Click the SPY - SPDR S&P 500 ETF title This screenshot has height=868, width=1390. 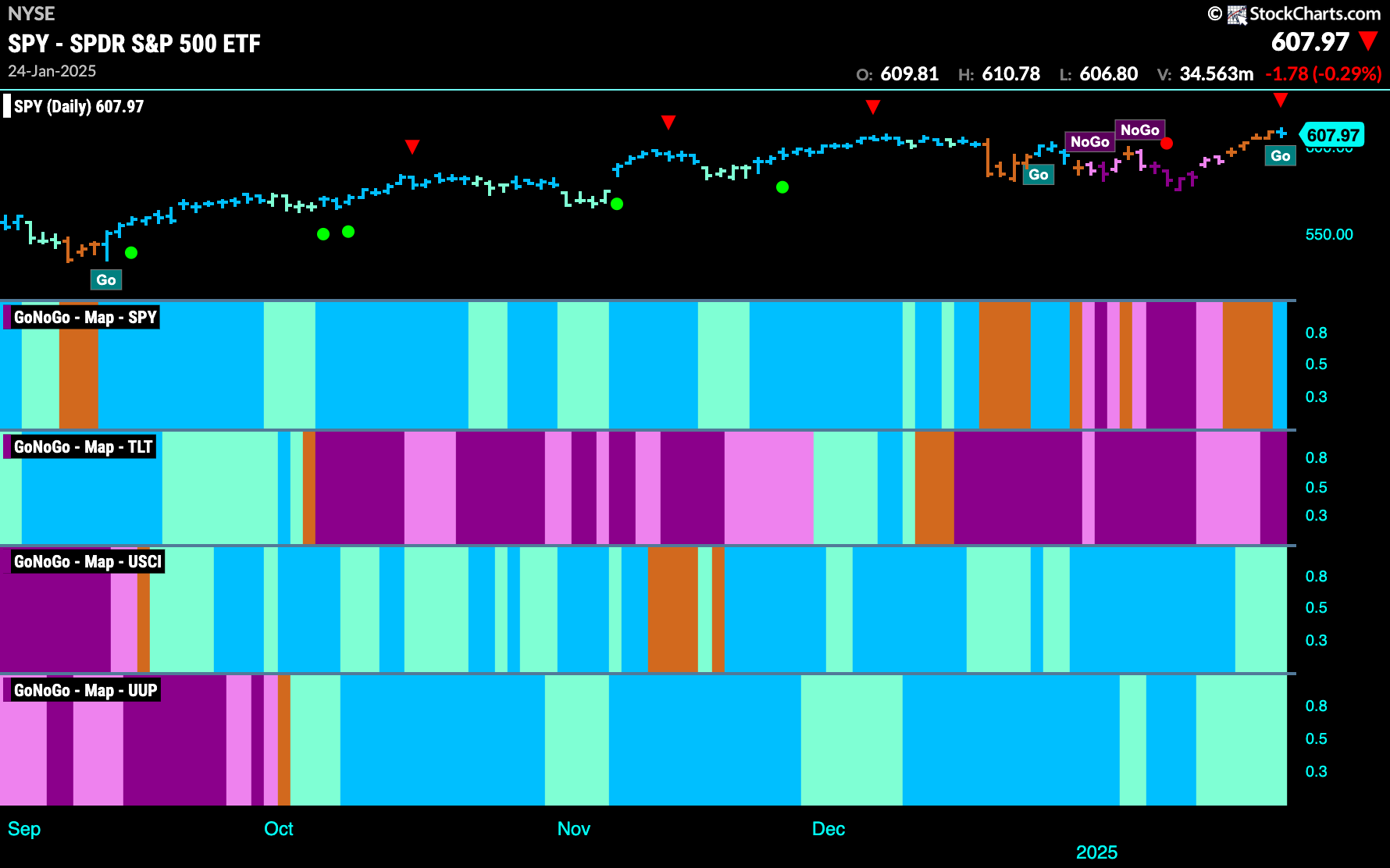tap(134, 44)
